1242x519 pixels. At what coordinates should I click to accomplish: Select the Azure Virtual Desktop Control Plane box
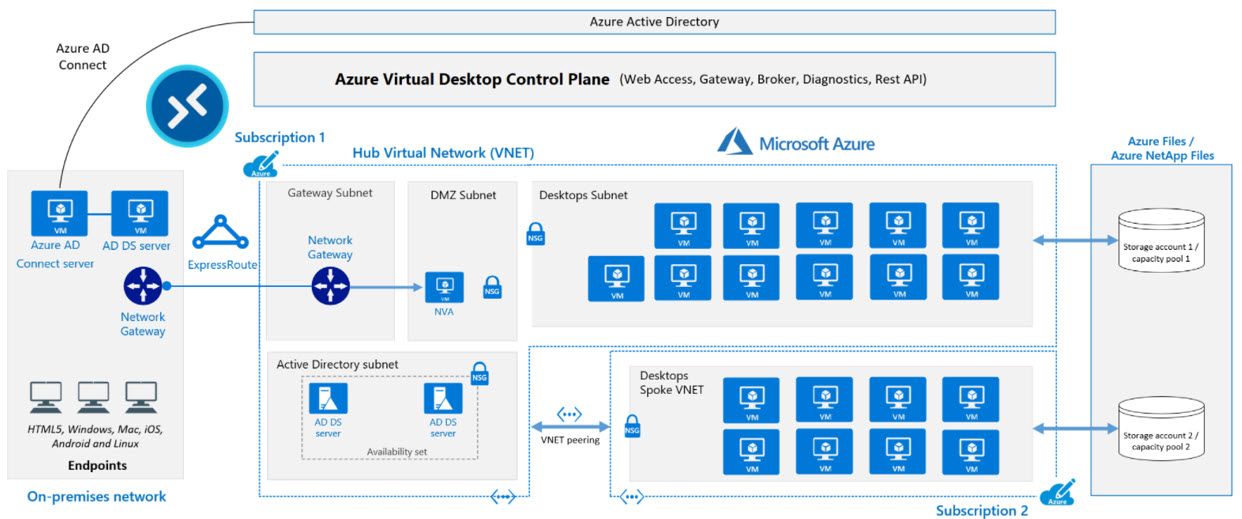click(x=654, y=79)
